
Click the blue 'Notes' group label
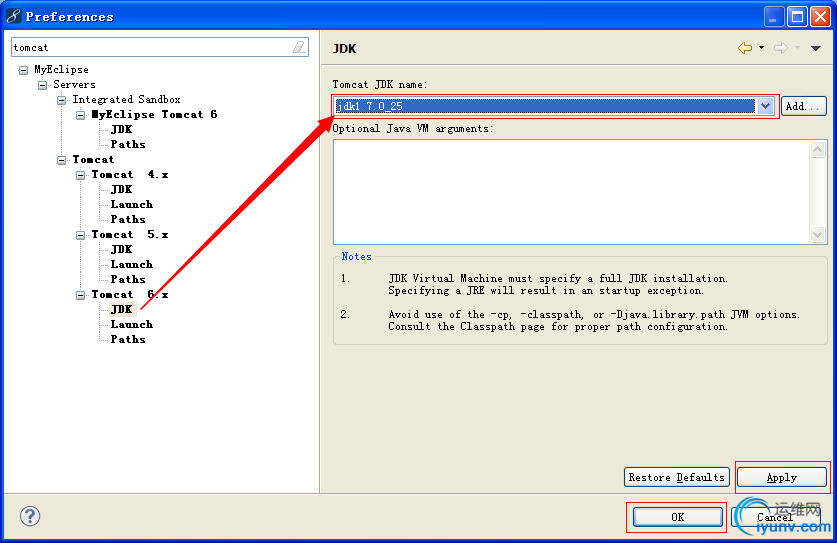tap(357, 256)
